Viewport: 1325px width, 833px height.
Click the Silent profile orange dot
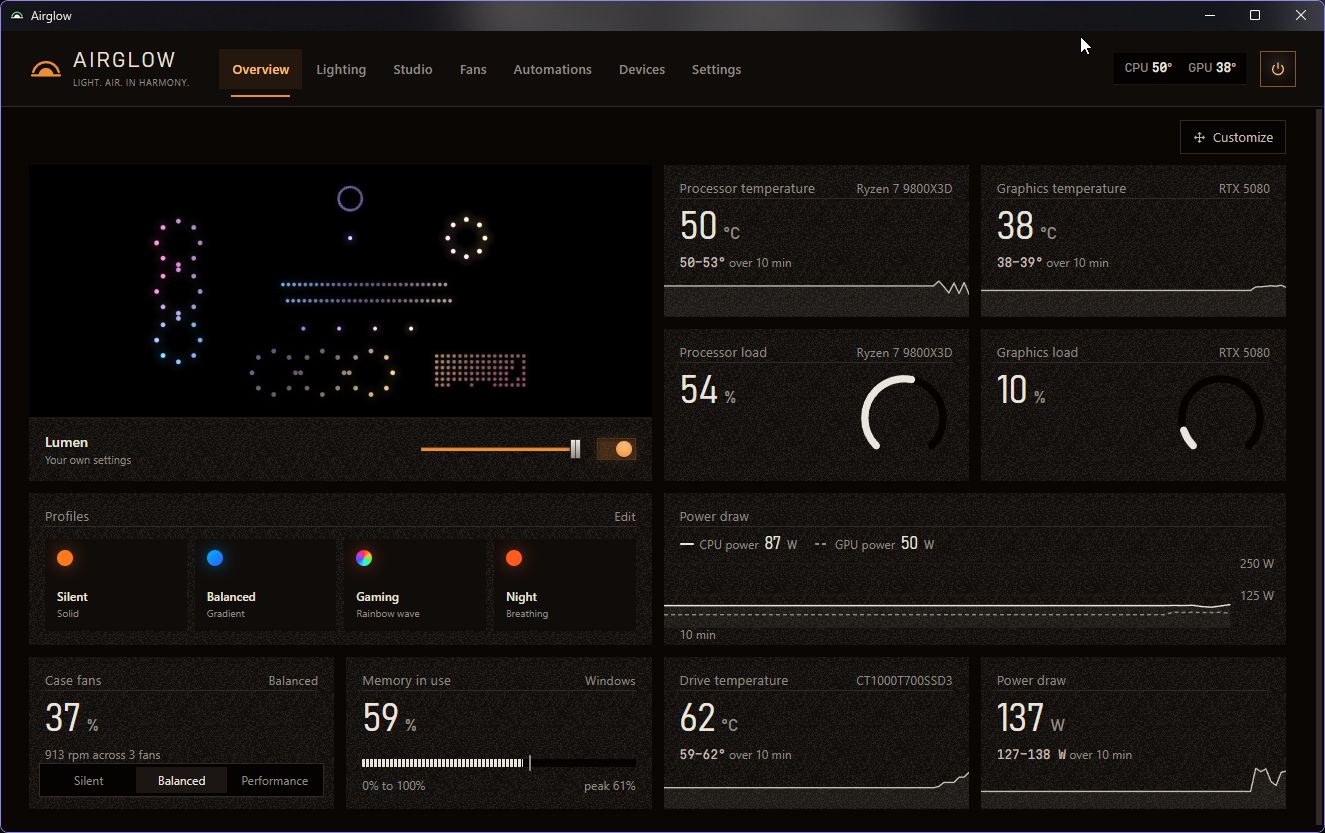(x=65, y=558)
